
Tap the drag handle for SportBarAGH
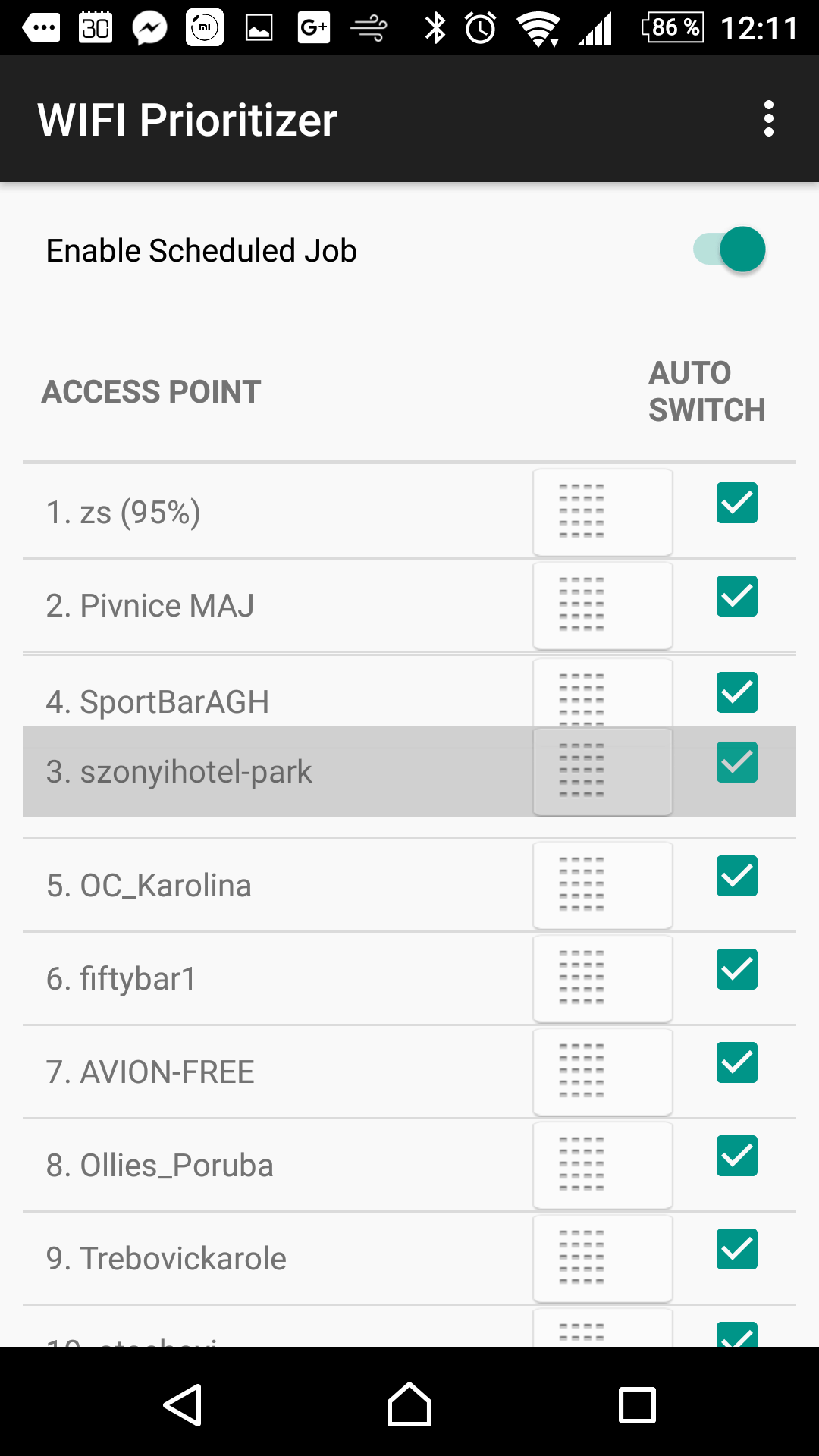click(x=603, y=693)
